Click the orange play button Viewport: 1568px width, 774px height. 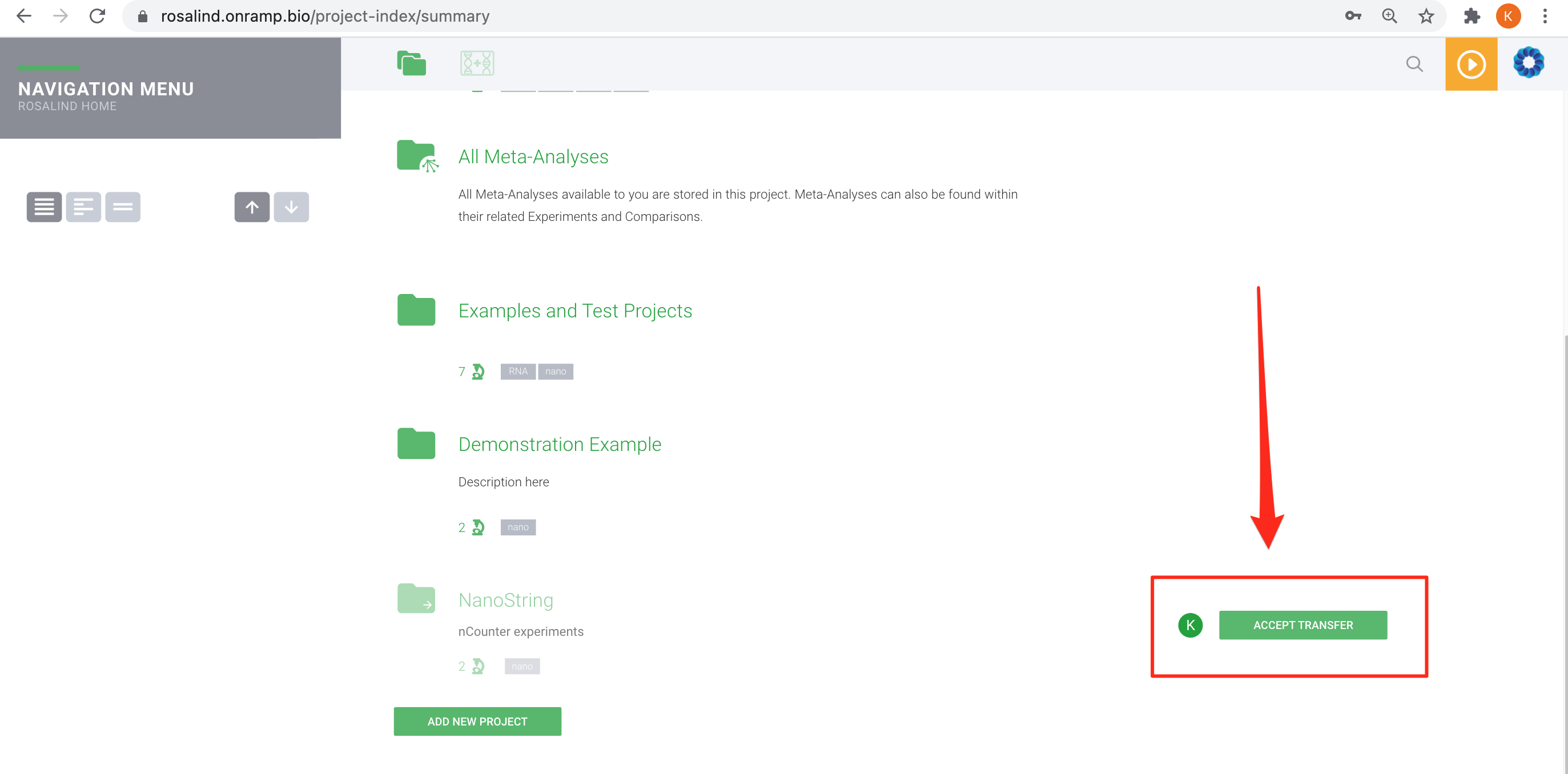(1471, 64)
